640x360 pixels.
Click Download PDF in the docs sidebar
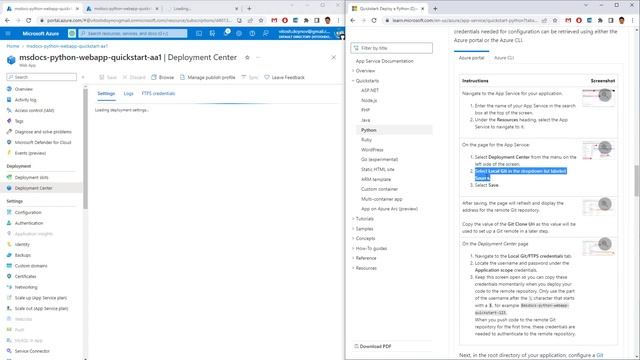pos(373,347)
